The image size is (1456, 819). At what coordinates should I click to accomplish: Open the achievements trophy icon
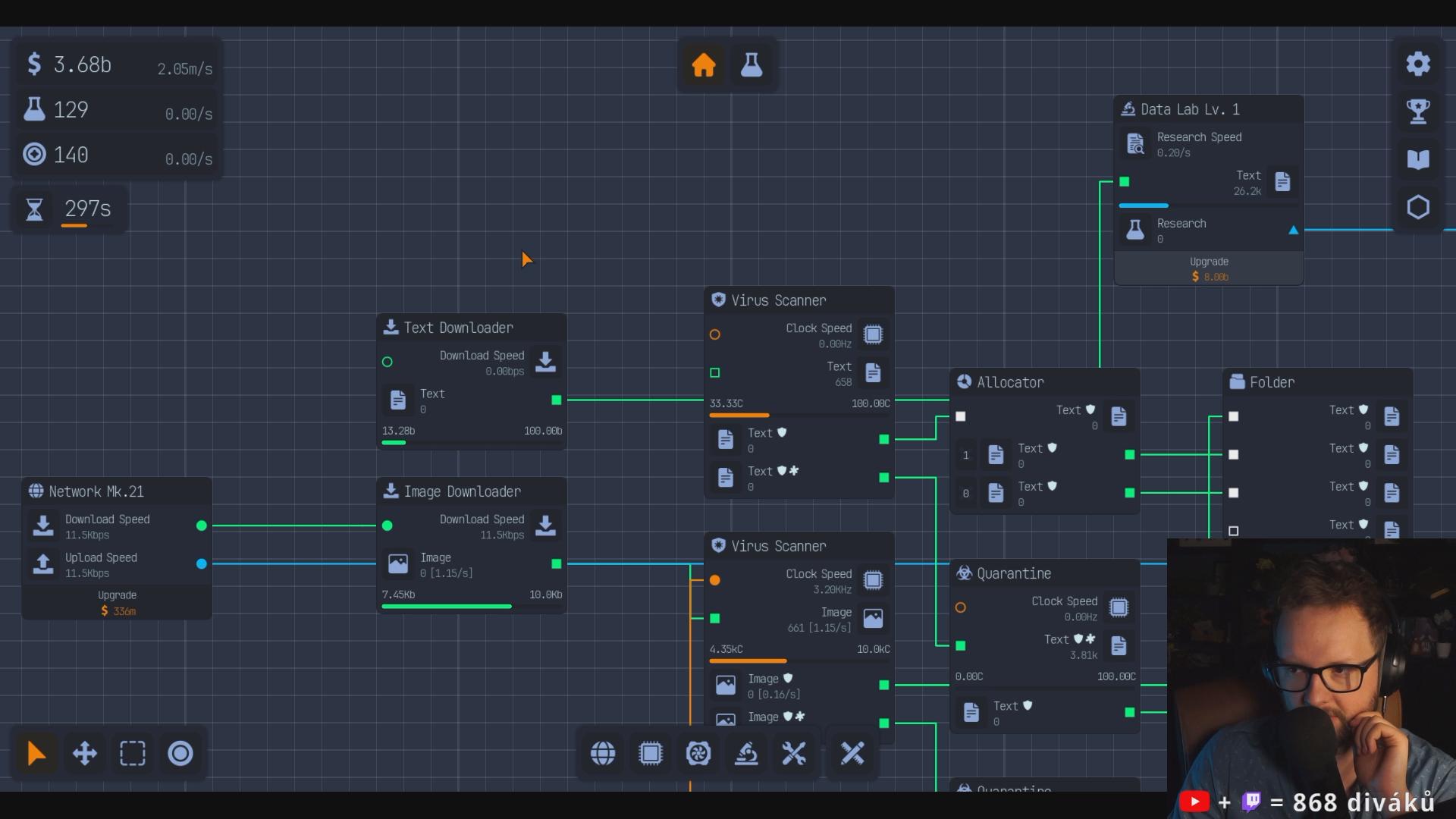point(1418,111)
